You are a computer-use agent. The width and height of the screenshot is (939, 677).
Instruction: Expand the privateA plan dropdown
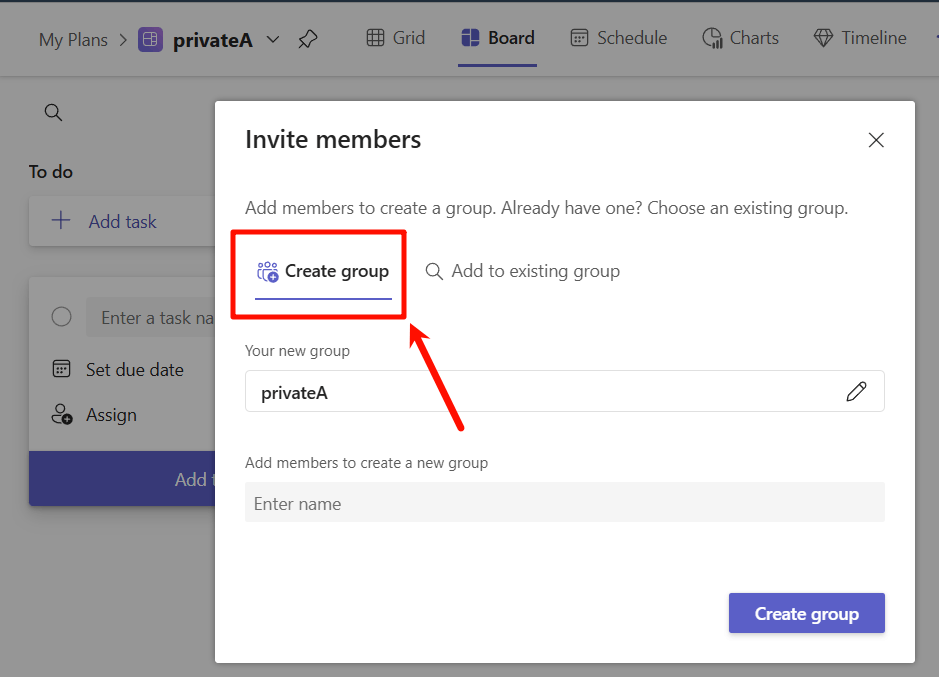tap(272, 38)
